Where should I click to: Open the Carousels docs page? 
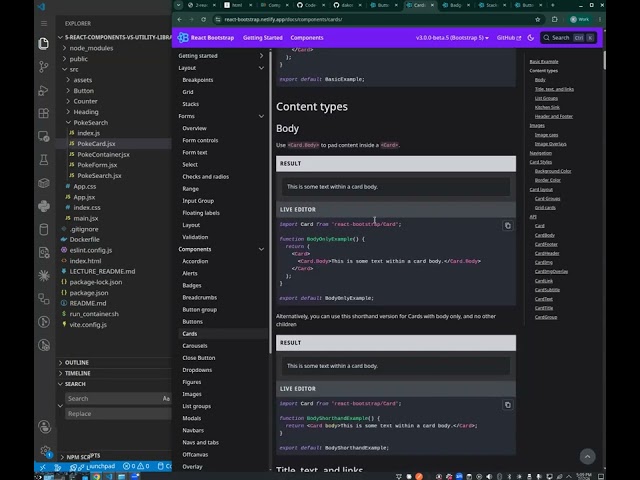[195, 346]
